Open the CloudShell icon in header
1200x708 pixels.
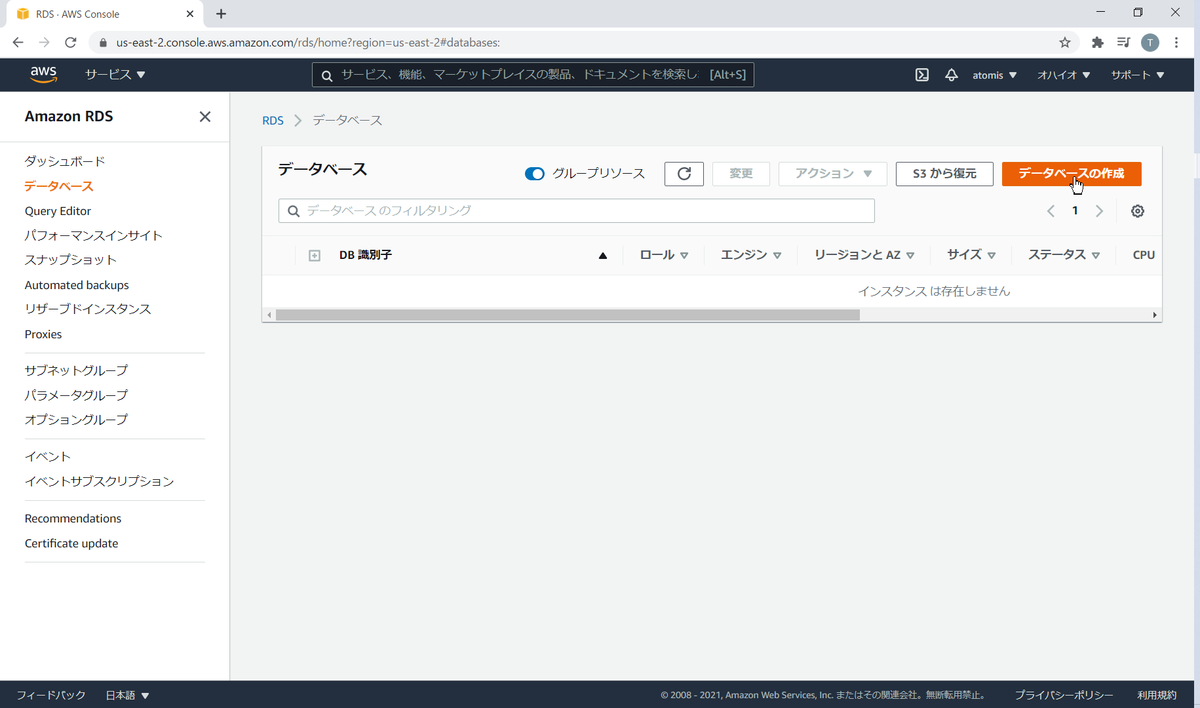922,75
